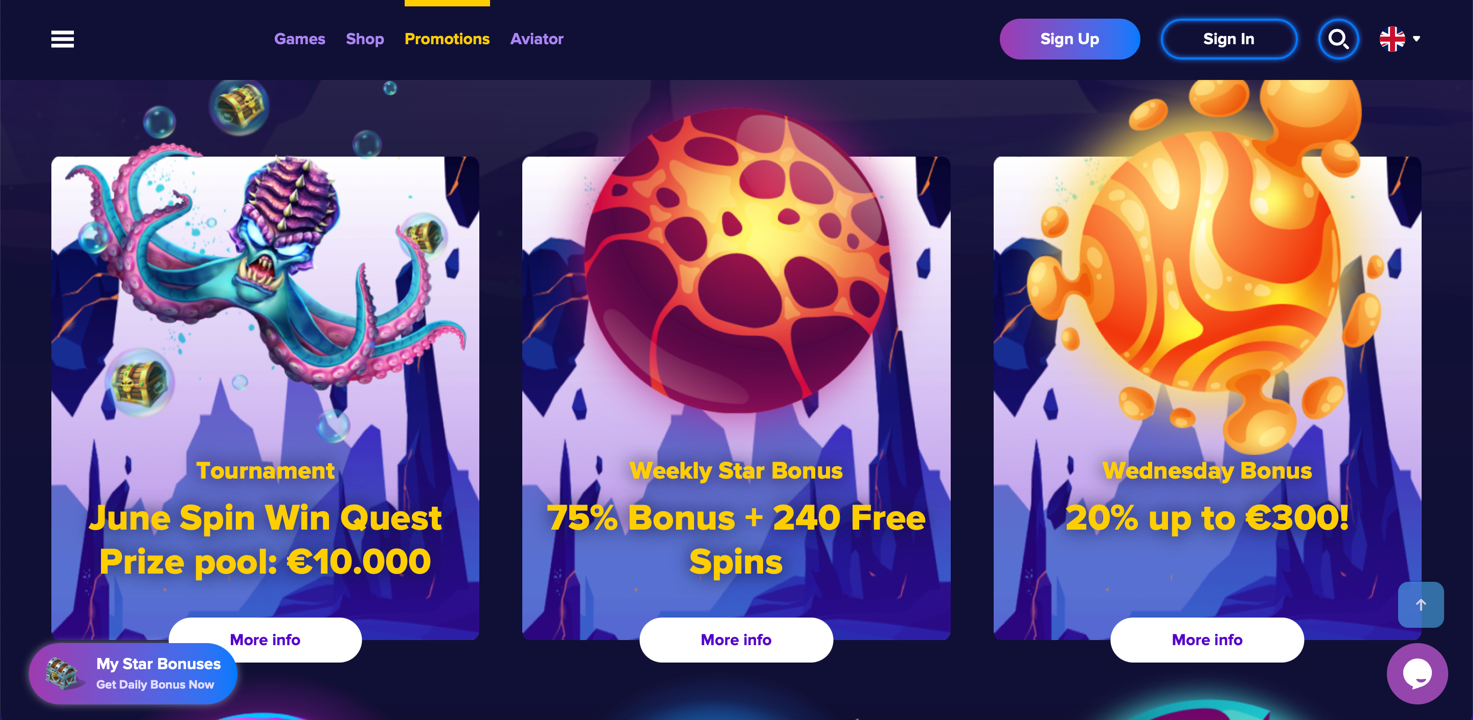1473x720 pixels.
Task: Click the Sign Up button
Action: [1070, 39]
